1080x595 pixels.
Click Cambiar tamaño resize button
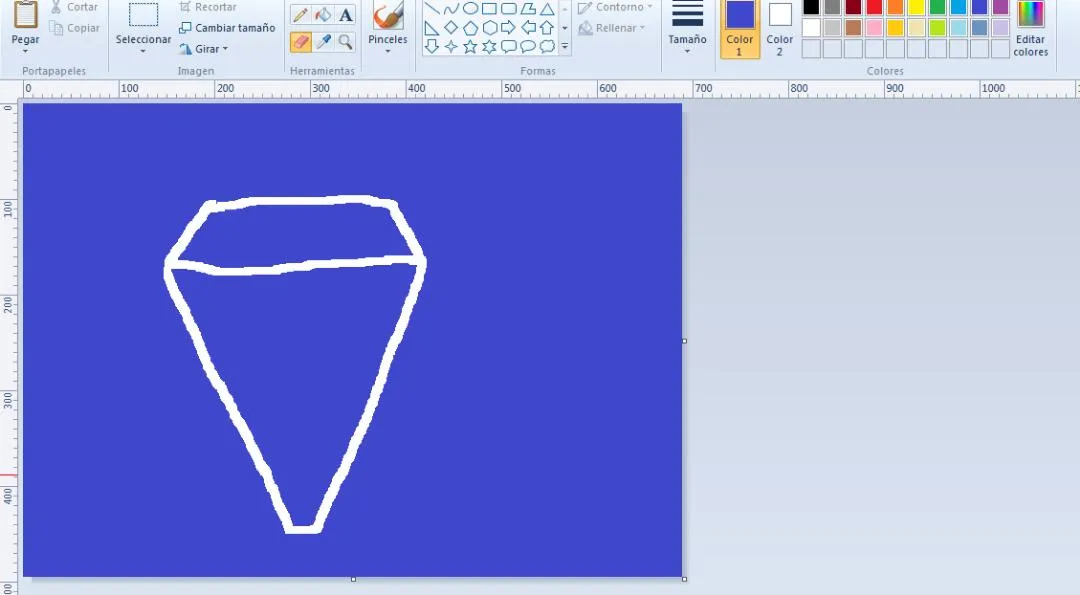(x=227, y=28)
